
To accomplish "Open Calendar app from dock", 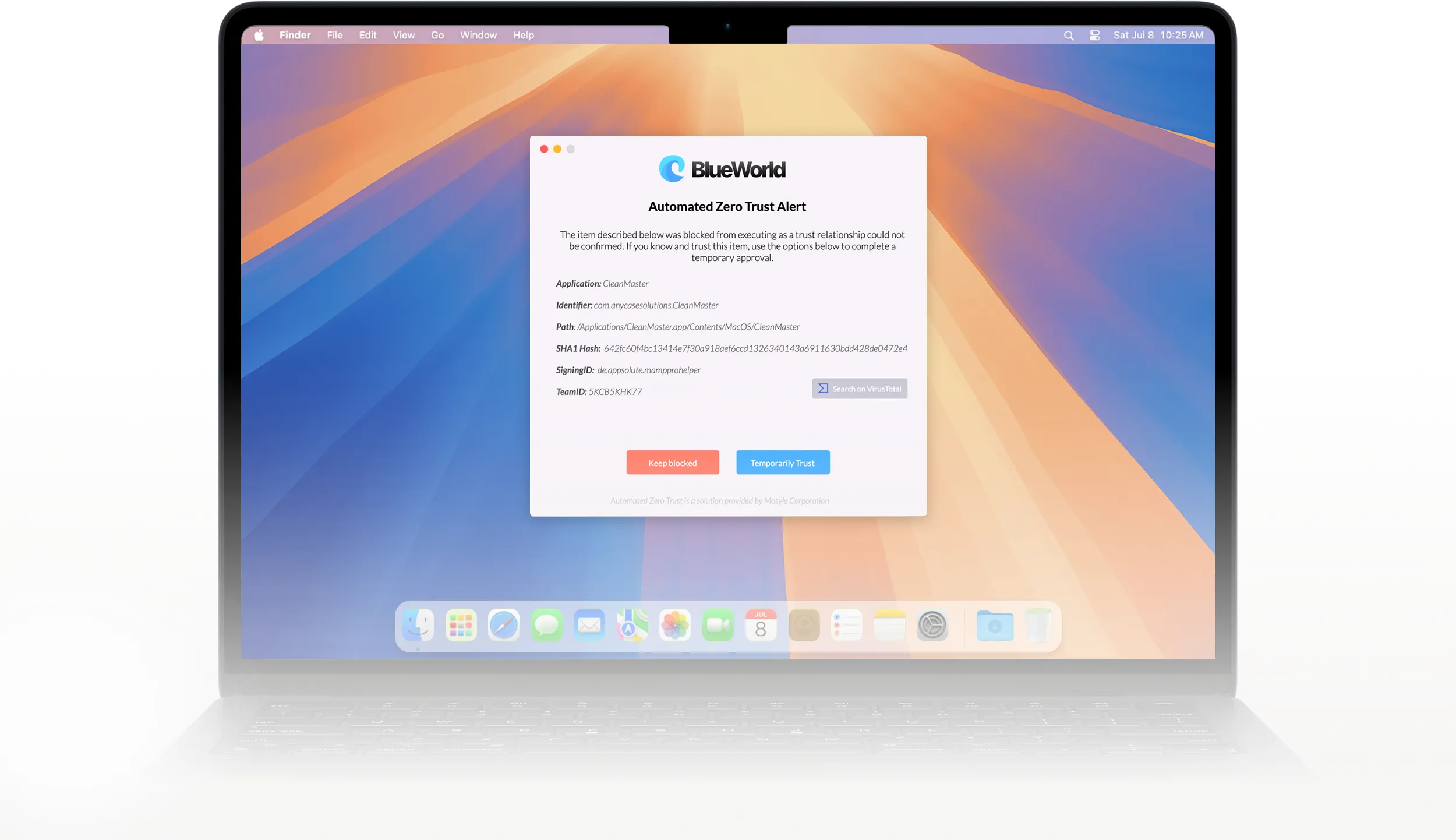I will [762, 625].
